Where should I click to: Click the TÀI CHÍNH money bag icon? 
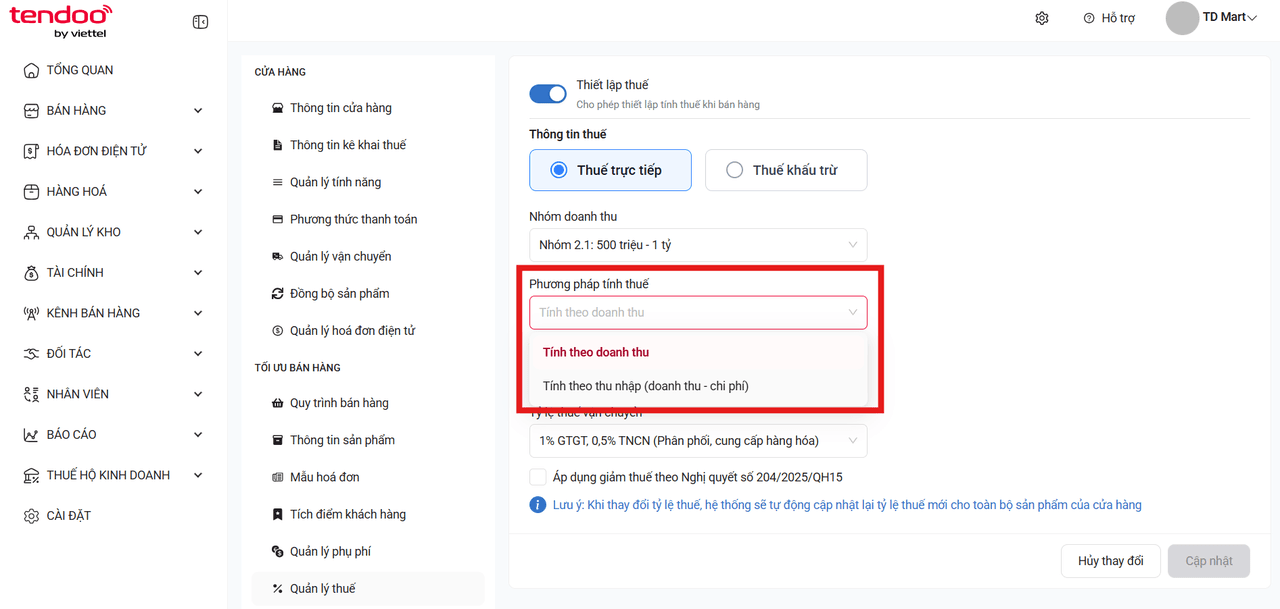(31, 273)
